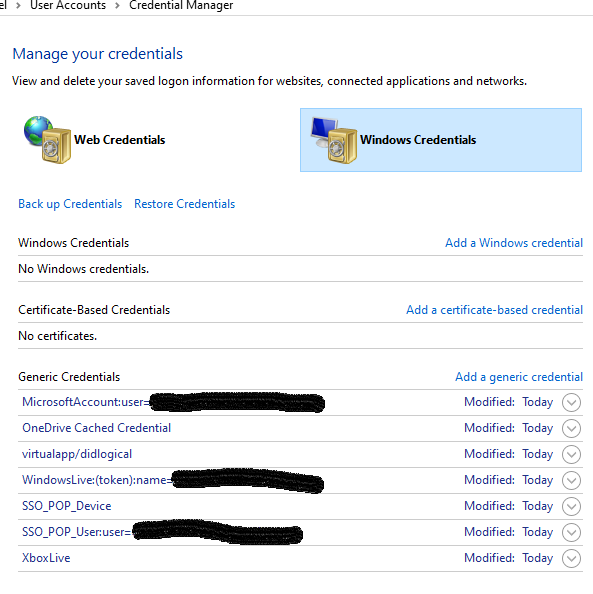Open the XboxLive credential entry

300,558
